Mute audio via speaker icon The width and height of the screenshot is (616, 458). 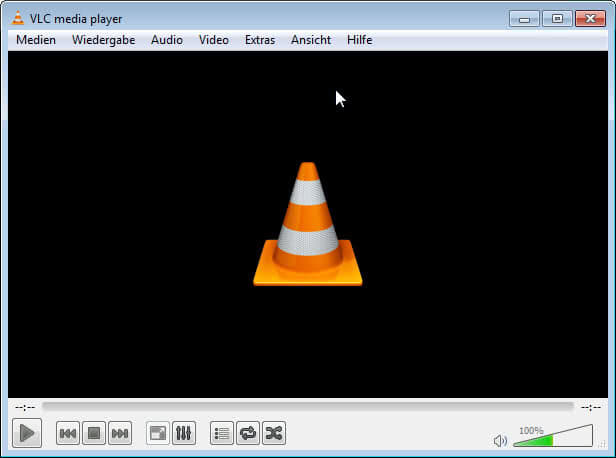pyautogui.click(x=501, y=440)
